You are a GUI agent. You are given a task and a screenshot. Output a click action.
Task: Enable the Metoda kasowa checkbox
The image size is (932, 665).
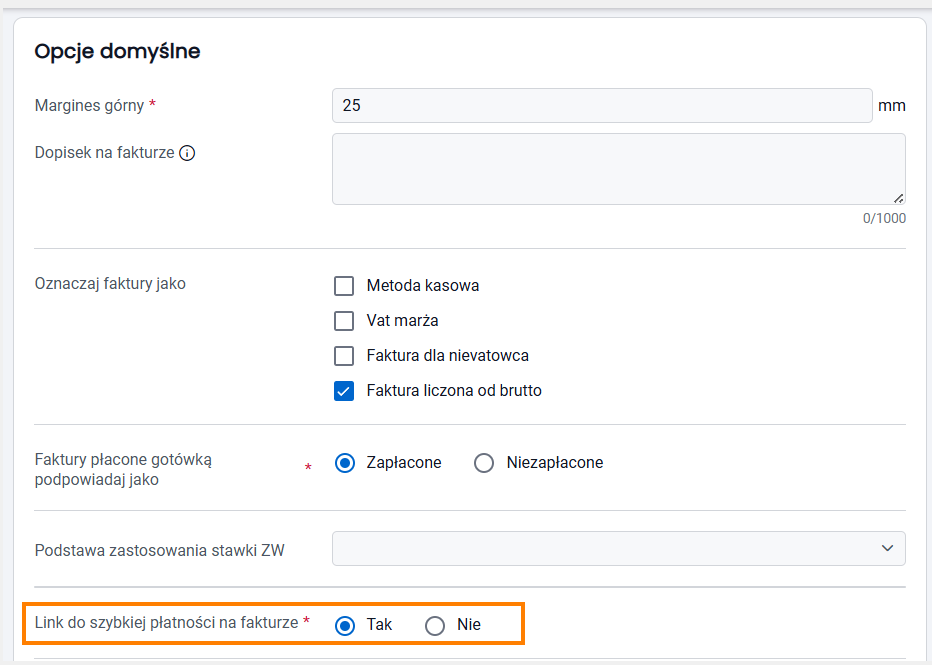pos(344,286)
